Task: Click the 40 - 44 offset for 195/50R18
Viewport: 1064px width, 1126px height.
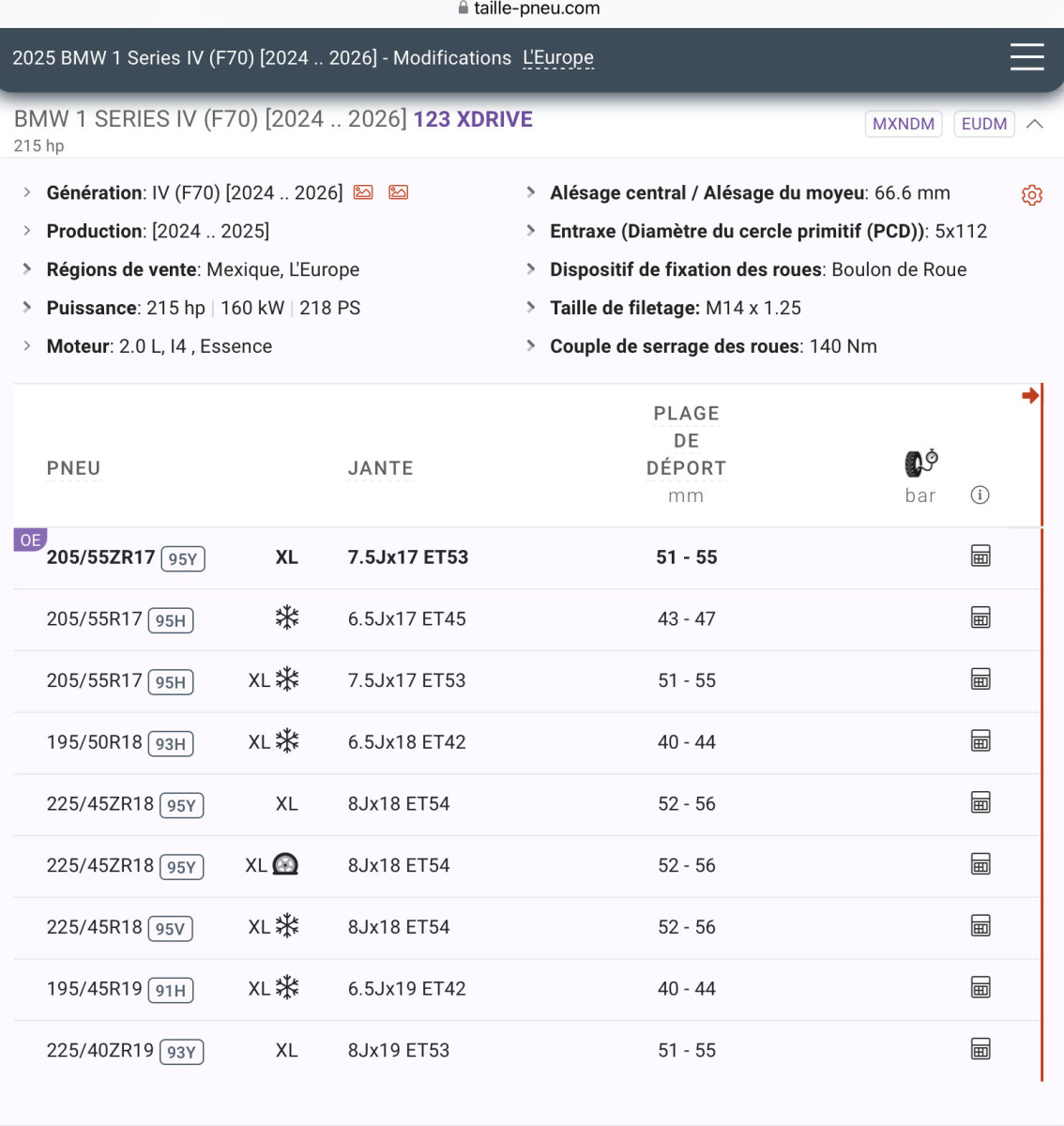Action: pyautogui.click(x=687, y=742)
